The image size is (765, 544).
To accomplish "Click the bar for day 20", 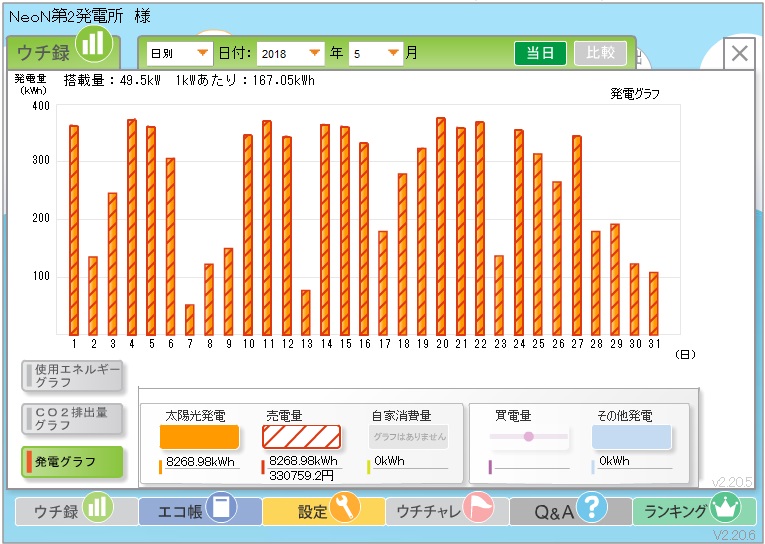I will coord(441,226).
